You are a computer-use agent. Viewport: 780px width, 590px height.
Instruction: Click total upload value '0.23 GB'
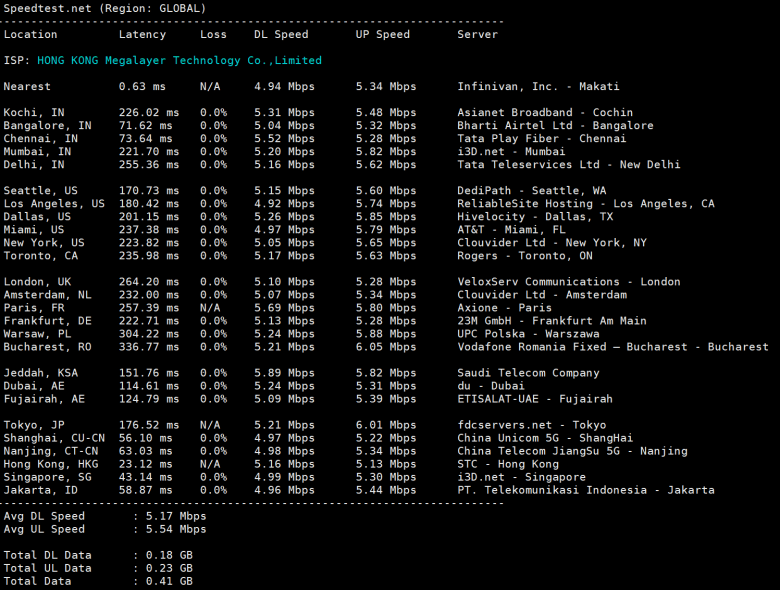(x=169, y=568)
